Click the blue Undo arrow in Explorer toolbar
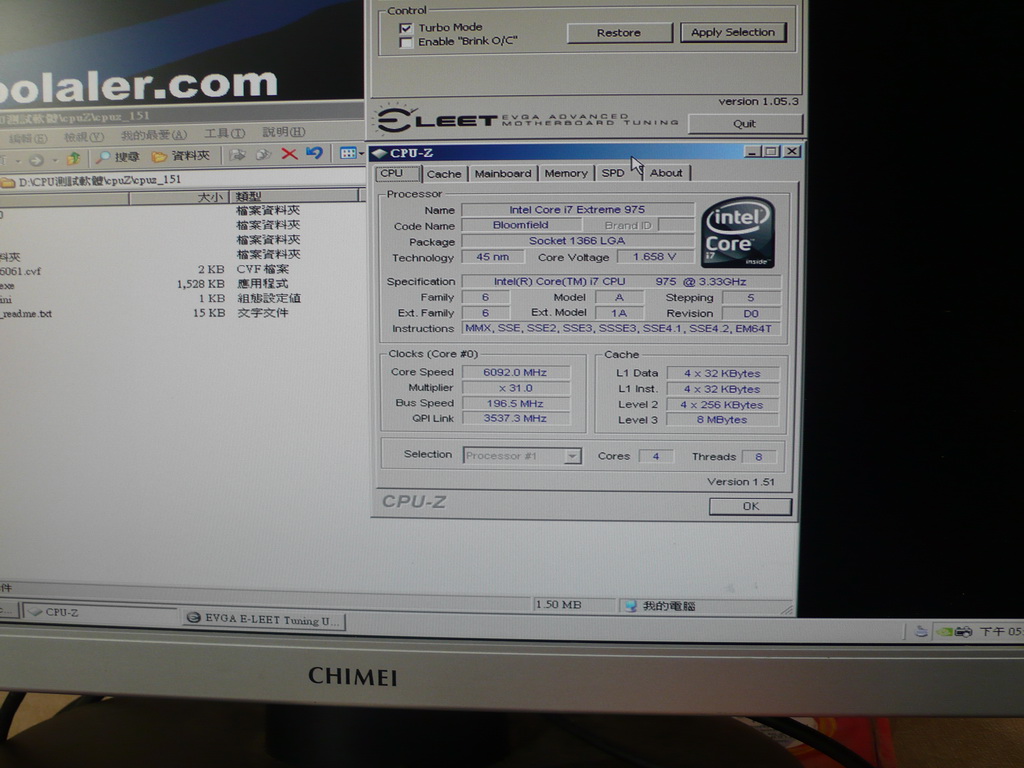1024x768 pixels. click(x=314, y=153)
